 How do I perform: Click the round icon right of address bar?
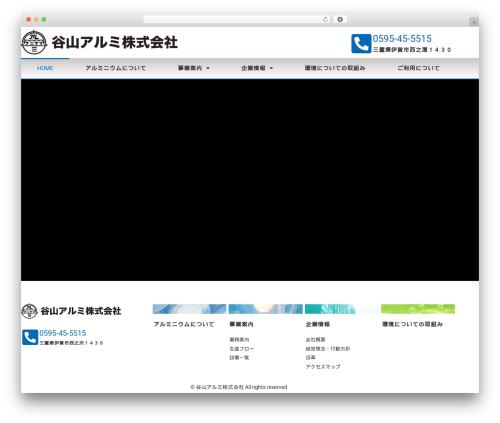click(x=340, y=19)
